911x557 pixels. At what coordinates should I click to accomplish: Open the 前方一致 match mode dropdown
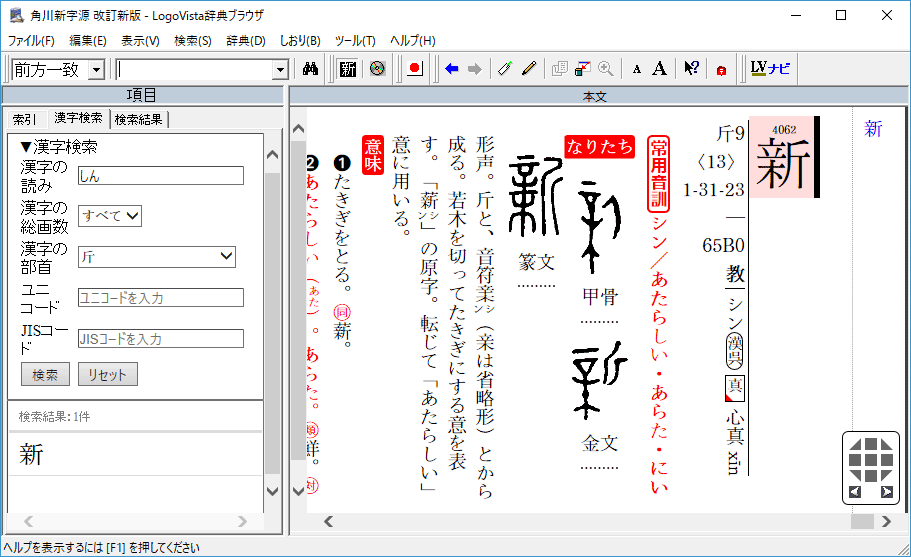(x=96, y=70)
